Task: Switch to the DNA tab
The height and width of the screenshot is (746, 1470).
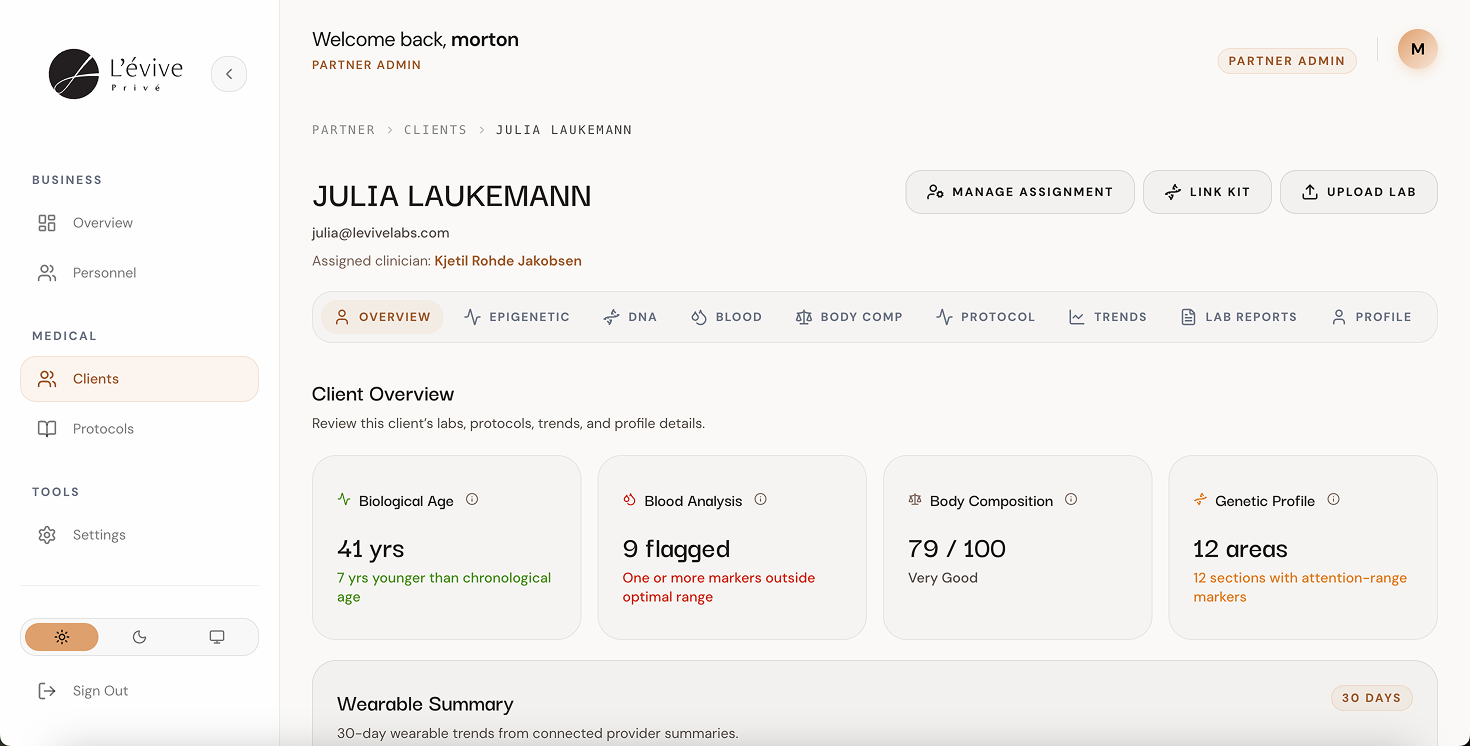Action: (630, 317)
